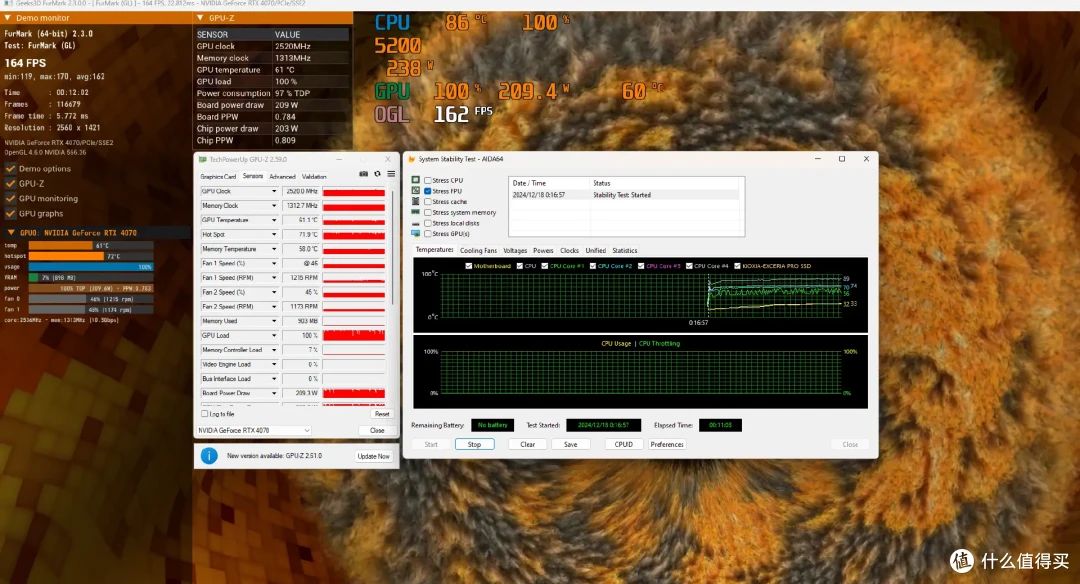Click the memory icon beside Stress system memory
1080x584 pixels.
click(415, 212)
